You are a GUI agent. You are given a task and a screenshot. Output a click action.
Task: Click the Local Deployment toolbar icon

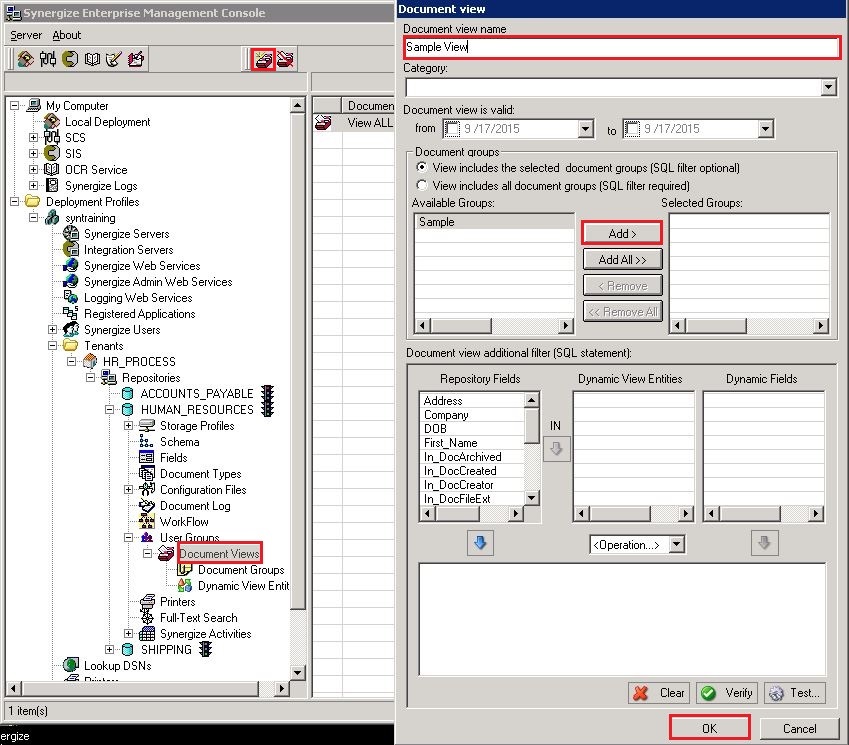pos(25,58)
